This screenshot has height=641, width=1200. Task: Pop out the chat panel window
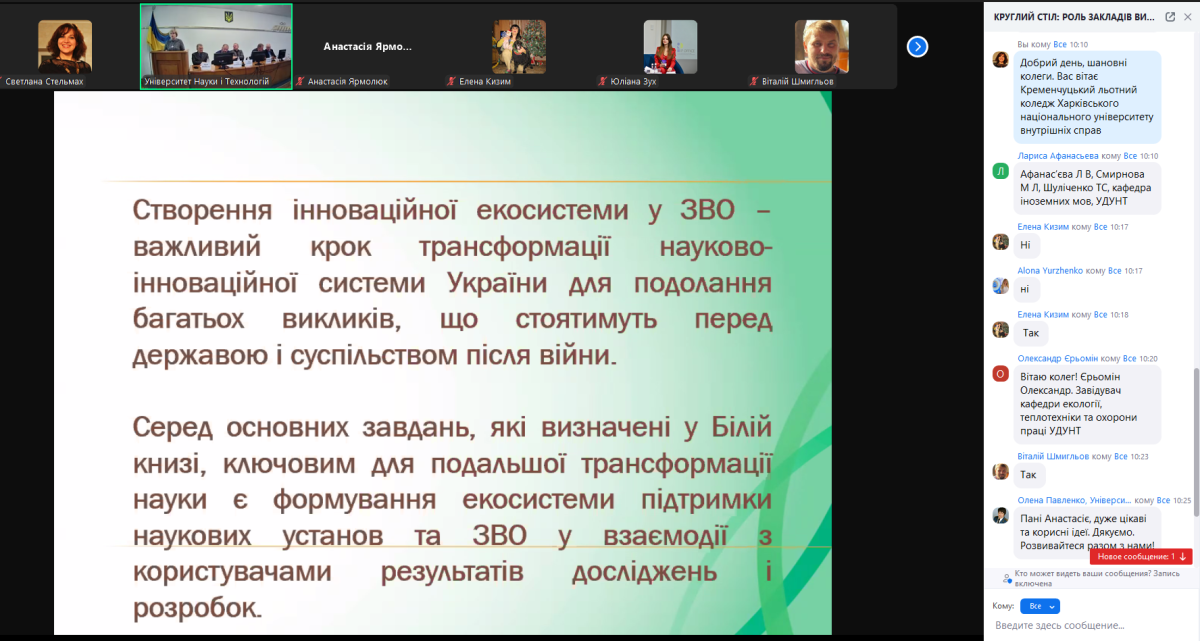(1170, 16)
